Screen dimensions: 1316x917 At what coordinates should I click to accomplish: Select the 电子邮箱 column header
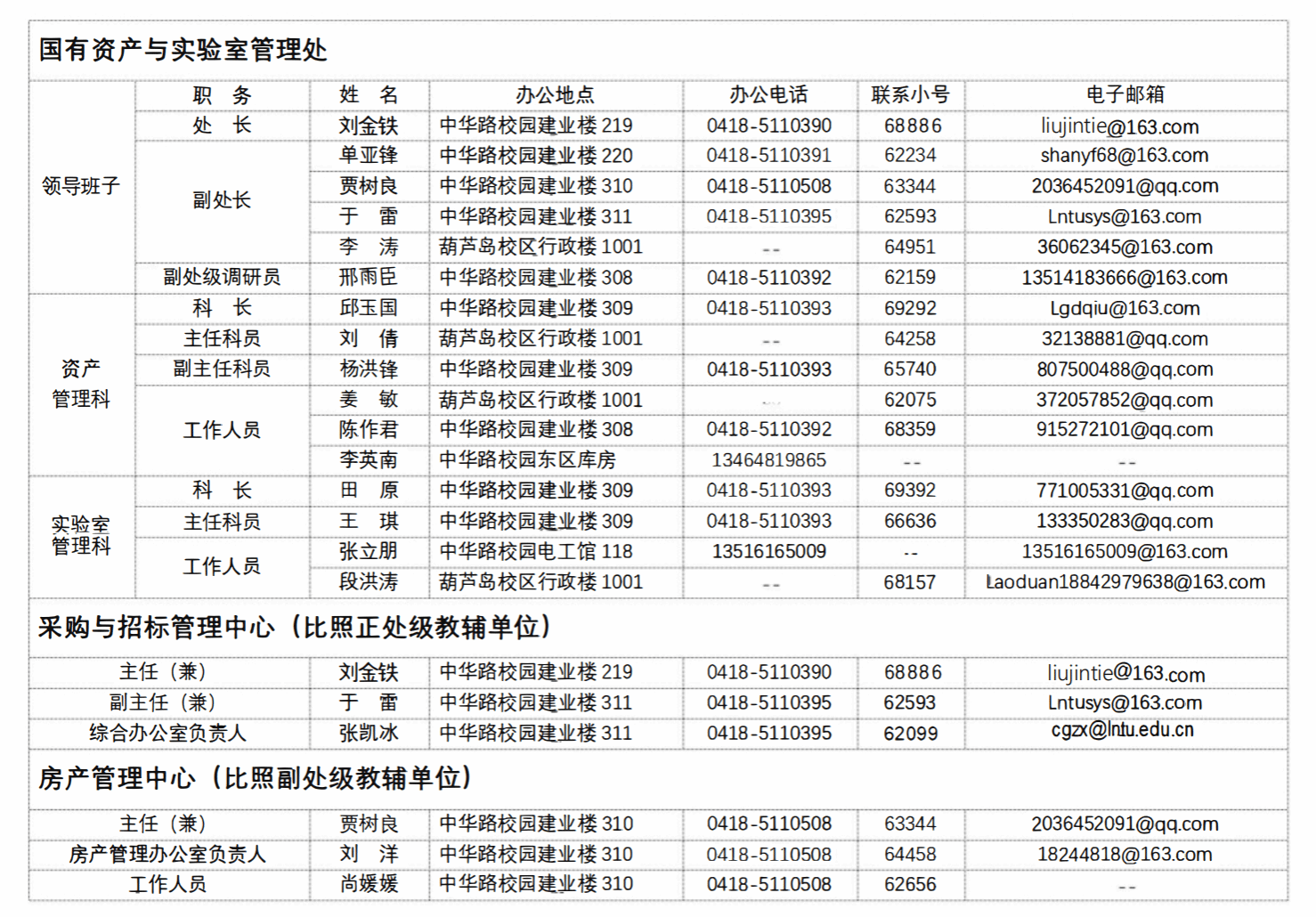[x=1125, y=95]
